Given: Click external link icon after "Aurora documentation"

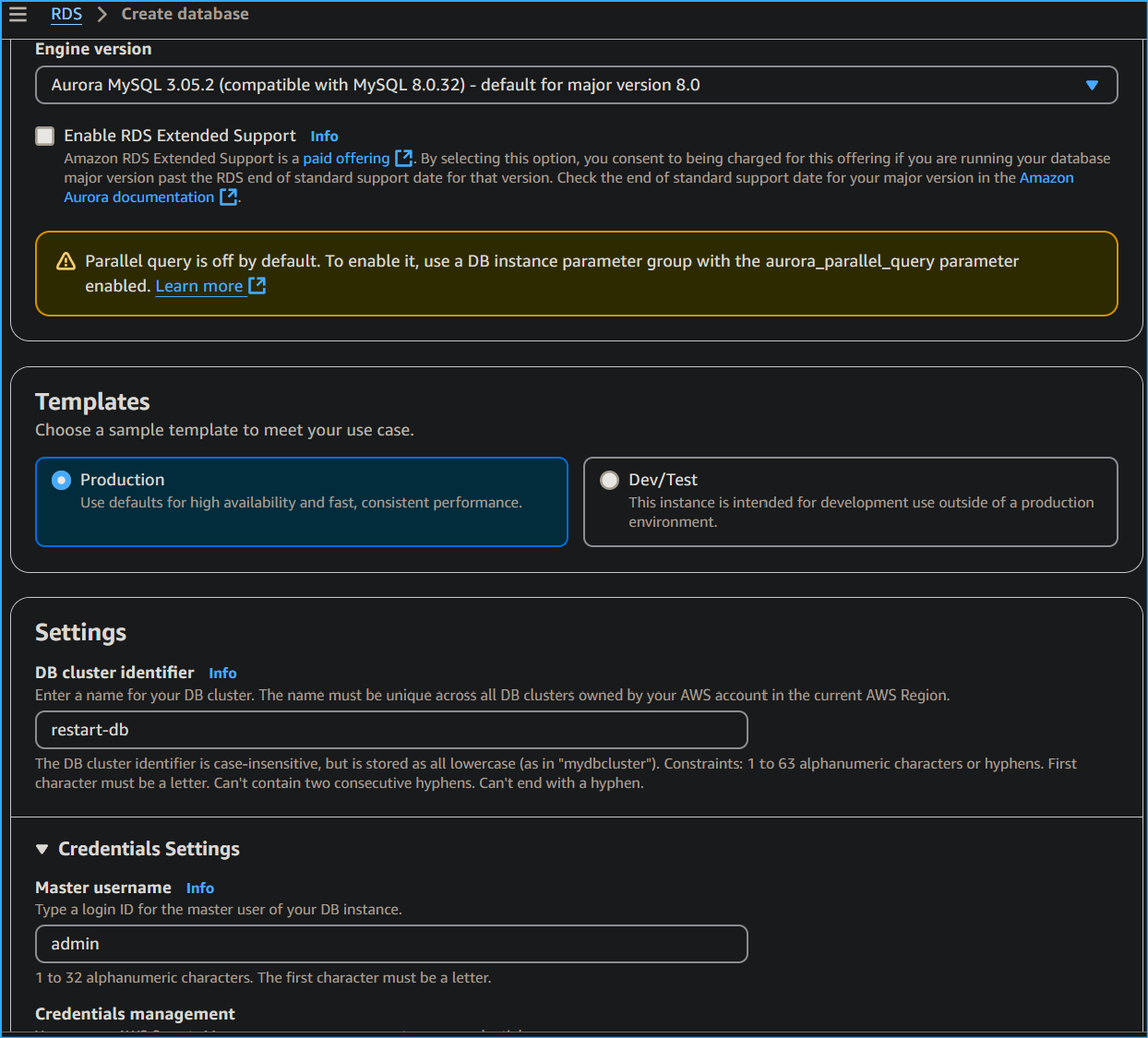Looking at the screenshot, I should 228,197.
